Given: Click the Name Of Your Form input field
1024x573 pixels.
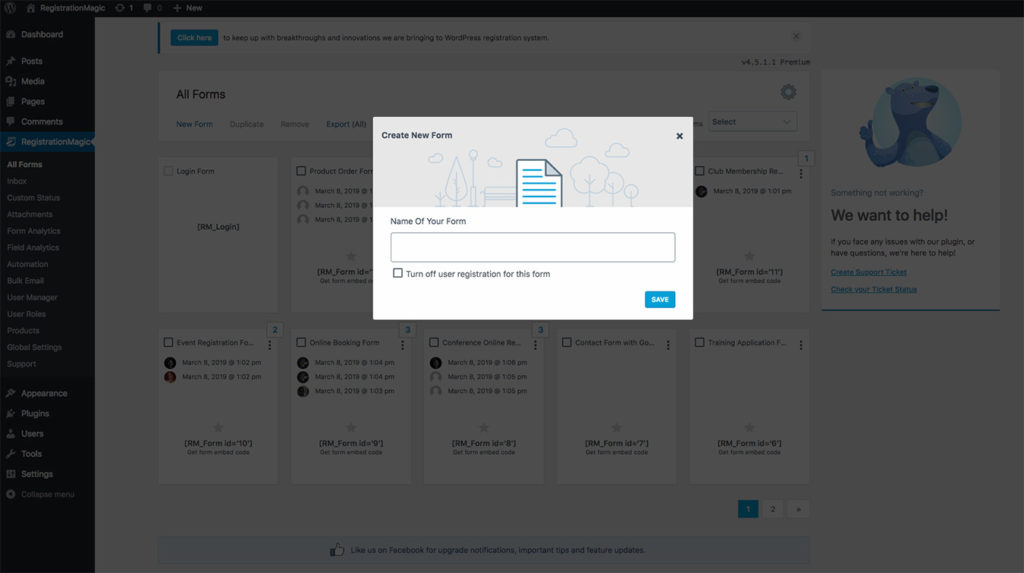Looking at the screenshot, I should click(x=532, y=247).
